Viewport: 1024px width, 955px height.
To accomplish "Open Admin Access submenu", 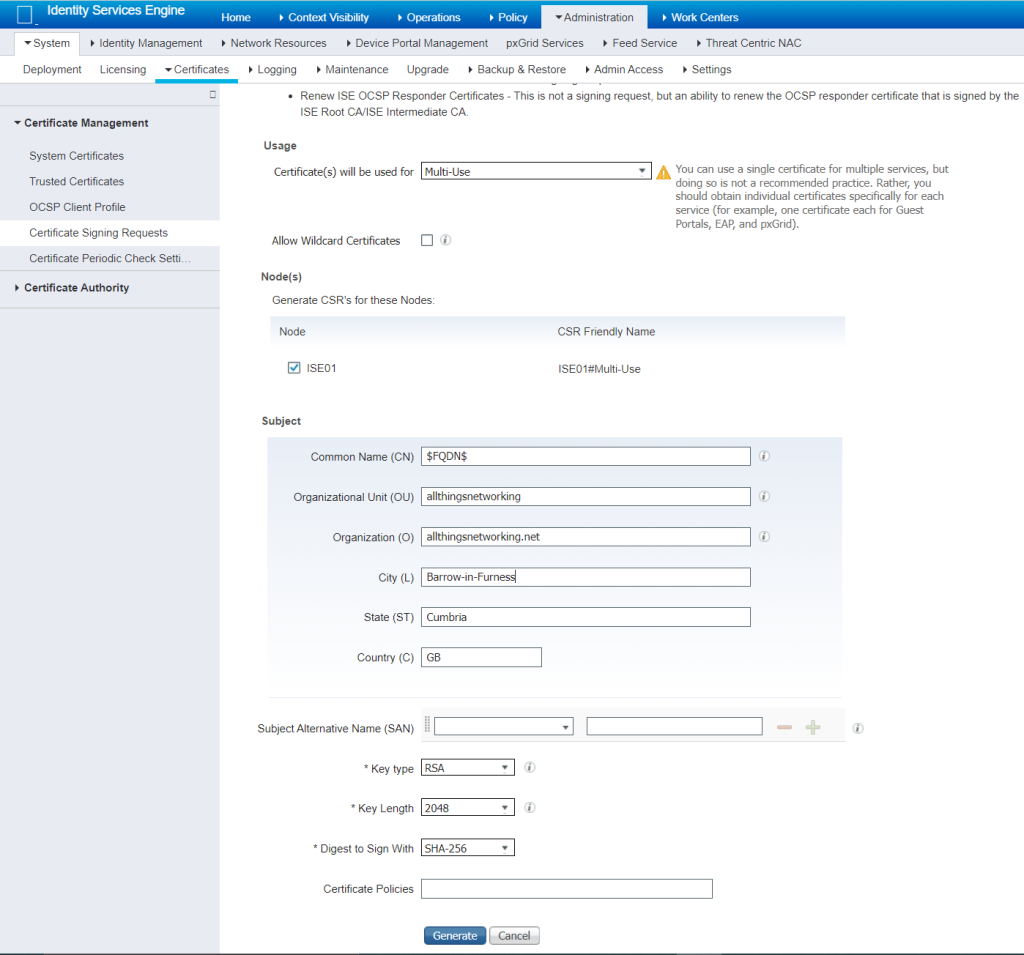I will [624, 69].
